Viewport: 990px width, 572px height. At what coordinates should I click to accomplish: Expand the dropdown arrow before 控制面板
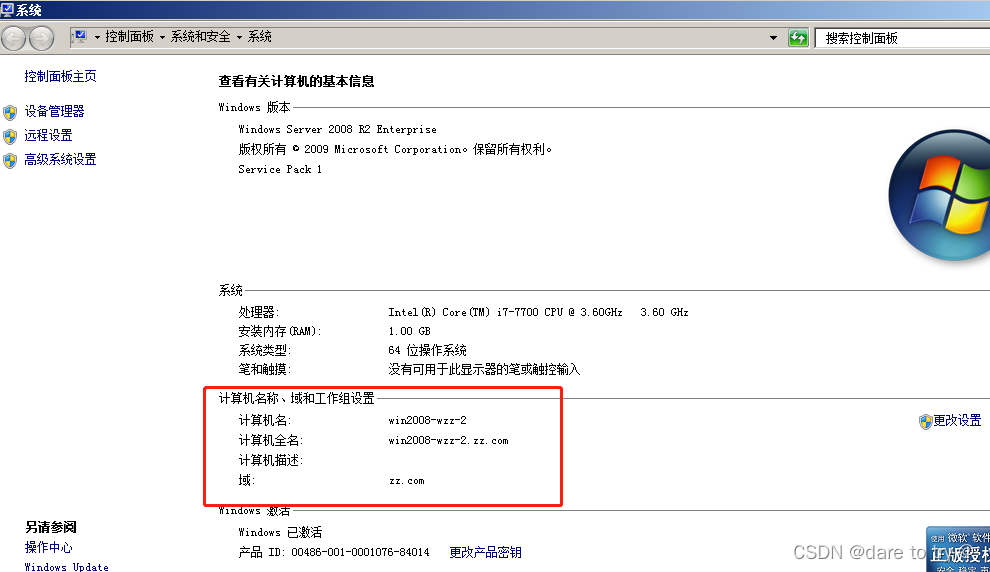[x=97, y=37]
